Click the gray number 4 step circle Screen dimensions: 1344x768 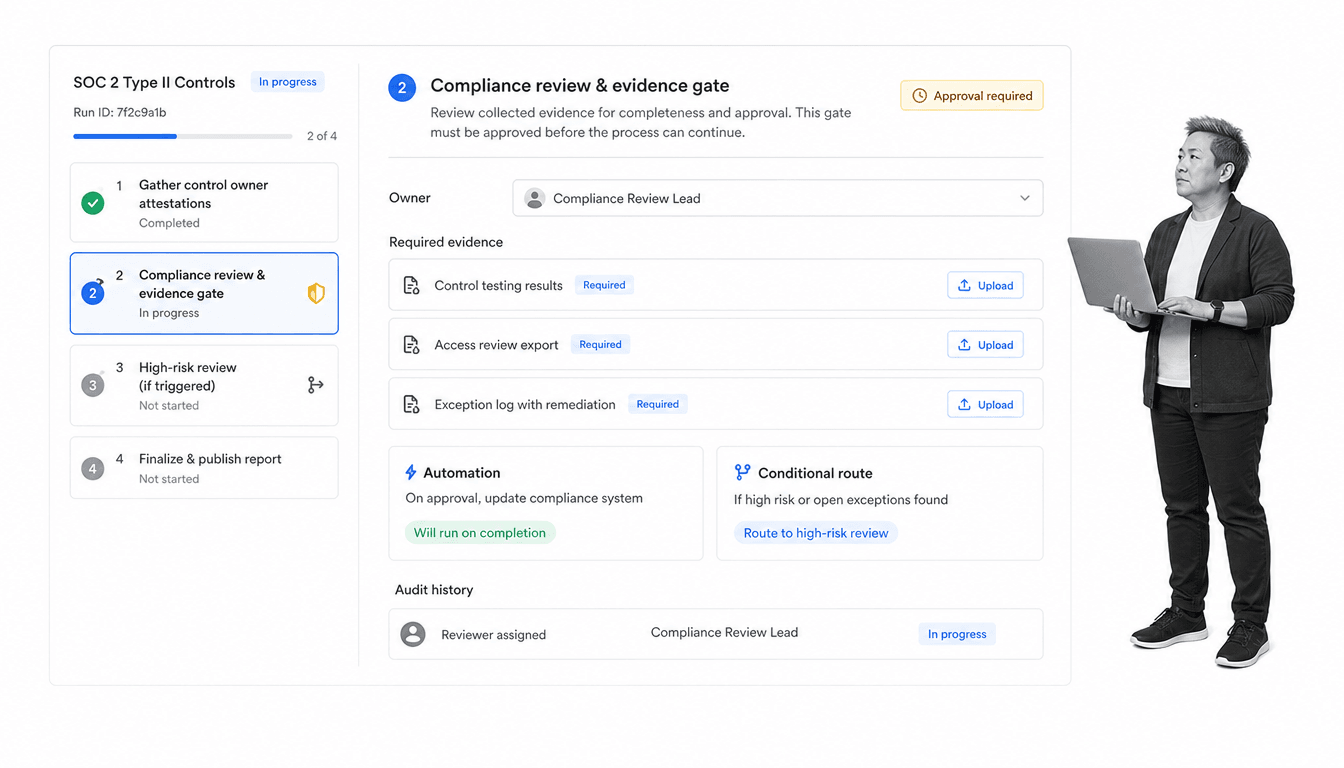coord(93,468)
